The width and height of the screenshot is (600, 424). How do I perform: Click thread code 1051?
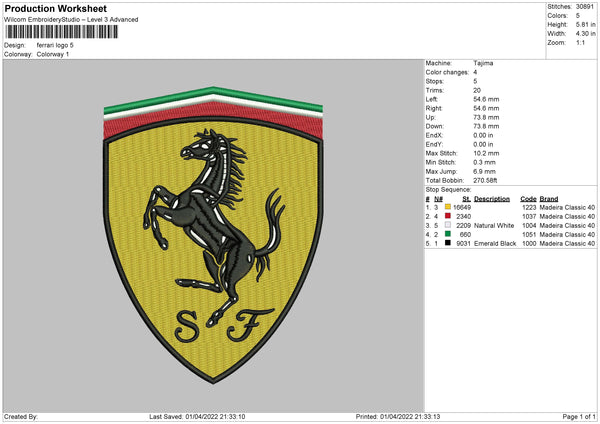529,235
